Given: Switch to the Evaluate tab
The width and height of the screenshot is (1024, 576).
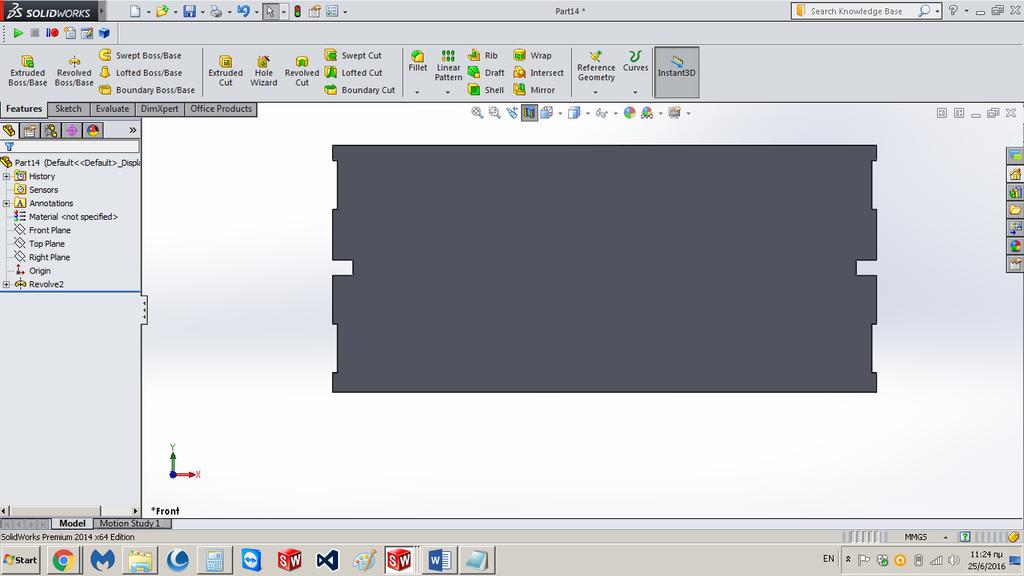Looking at the screenshot, I should (112, 109).
